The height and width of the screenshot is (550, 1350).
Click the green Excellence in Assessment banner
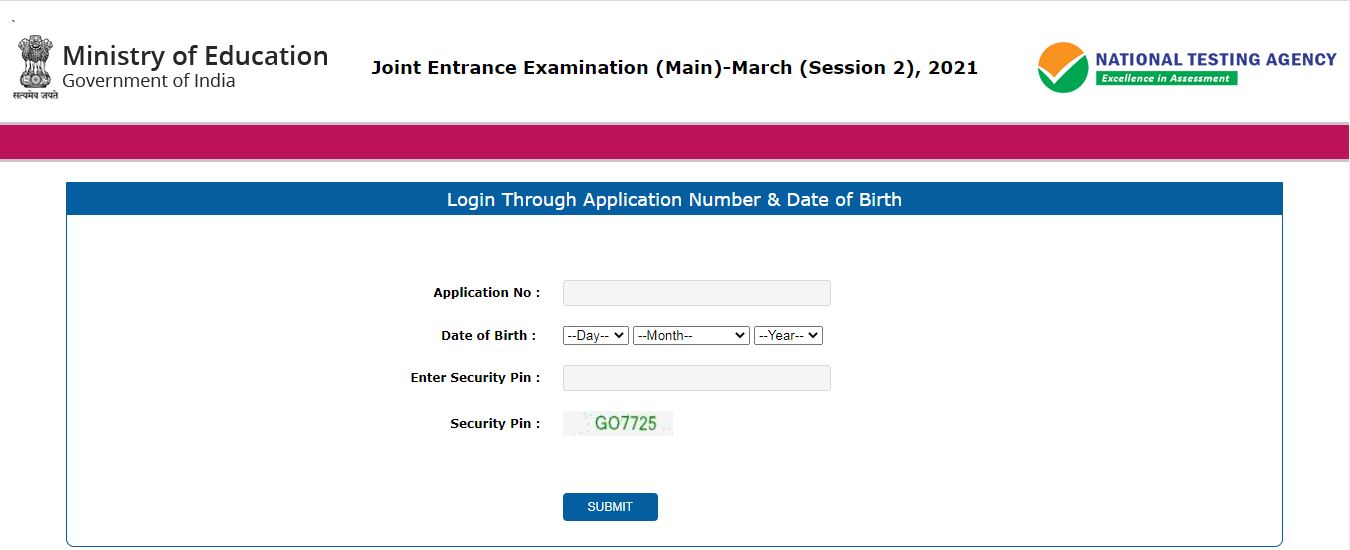1166,78
